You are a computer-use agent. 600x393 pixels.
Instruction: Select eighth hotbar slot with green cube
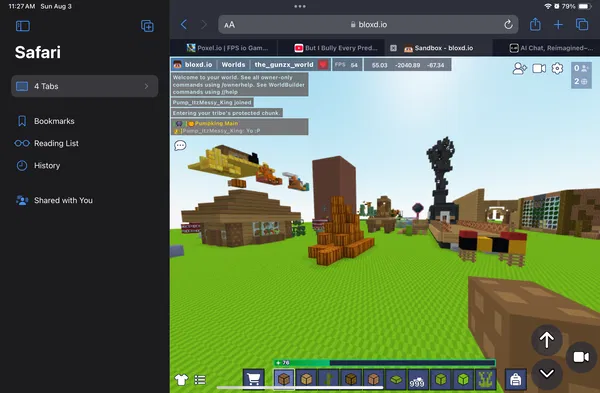coord(440,379)
